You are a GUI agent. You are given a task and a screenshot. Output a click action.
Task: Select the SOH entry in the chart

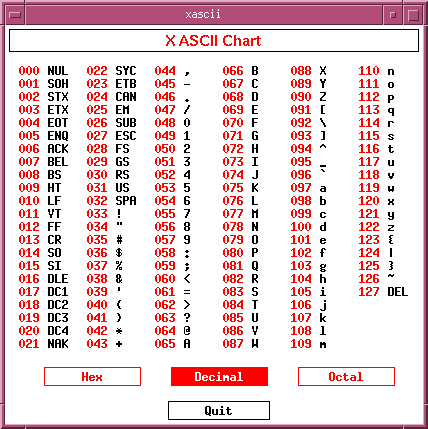[x=58, y=84]
